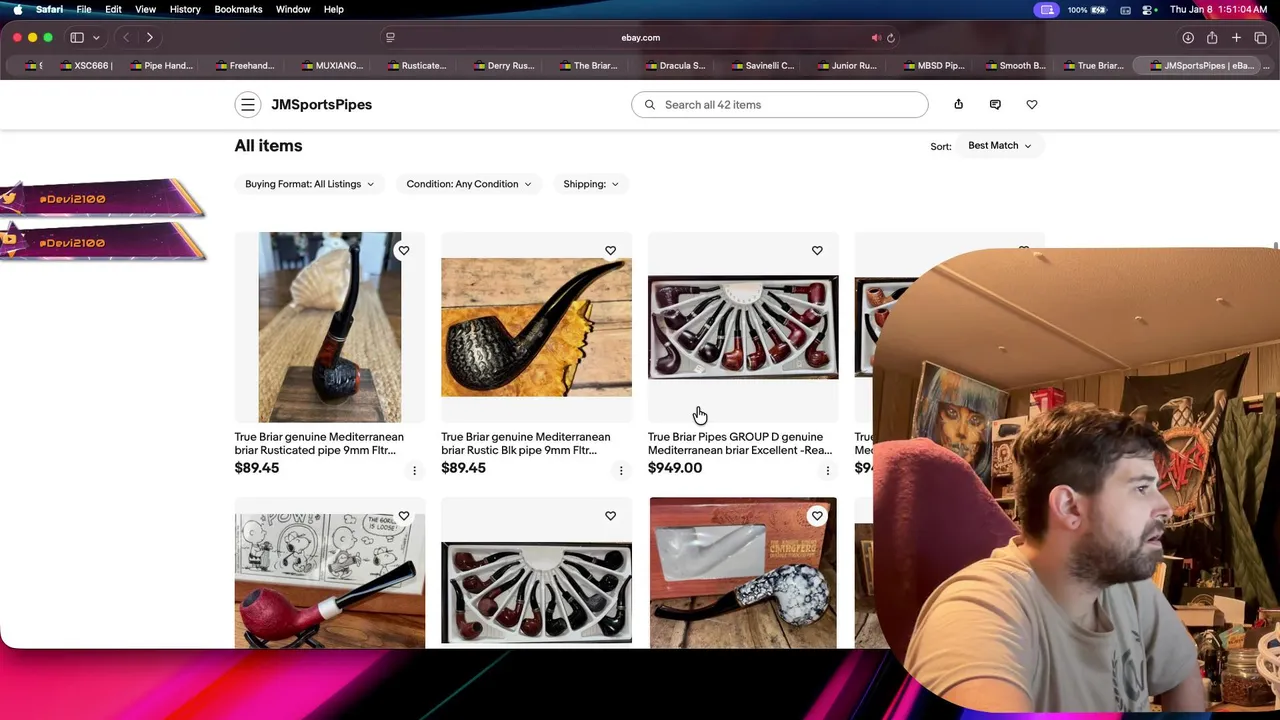Expand the Buying Format: All Listings filter
Screen dimensions: 1280x720
[x=309, y=184]
